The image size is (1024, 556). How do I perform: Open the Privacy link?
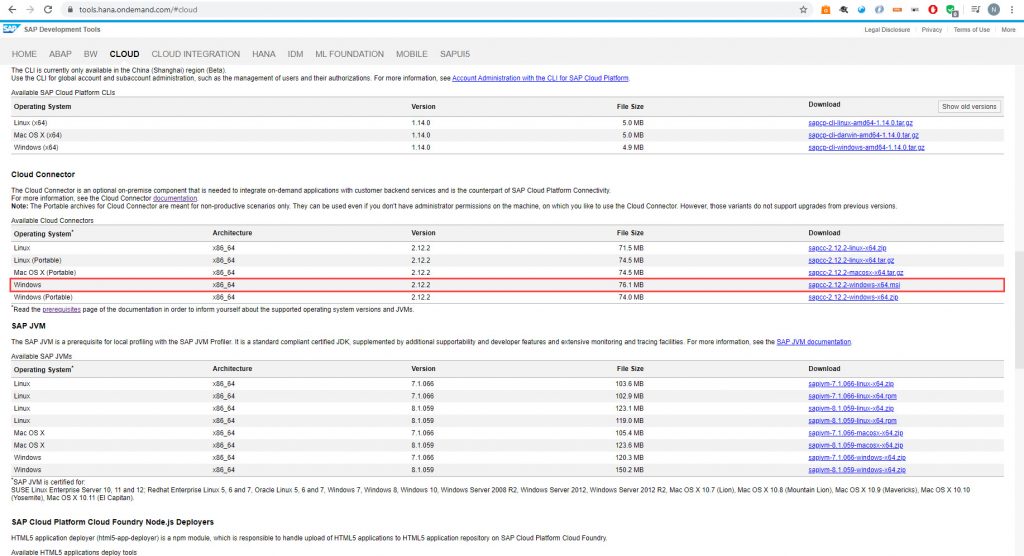coord(931,30)
